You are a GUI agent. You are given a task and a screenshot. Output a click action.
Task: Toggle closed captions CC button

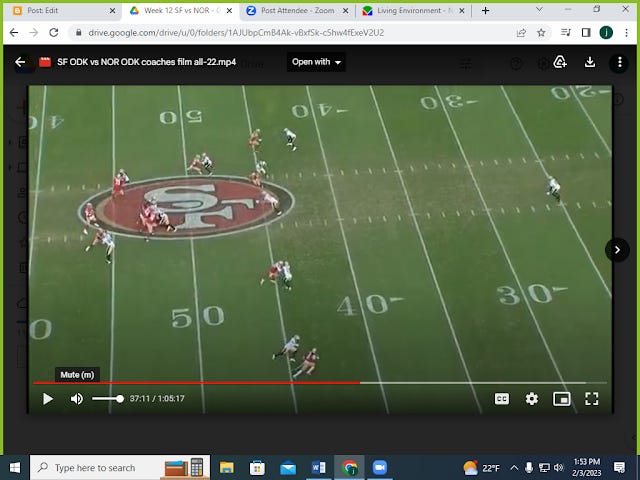pyautogui.click(x=502, y=399)
